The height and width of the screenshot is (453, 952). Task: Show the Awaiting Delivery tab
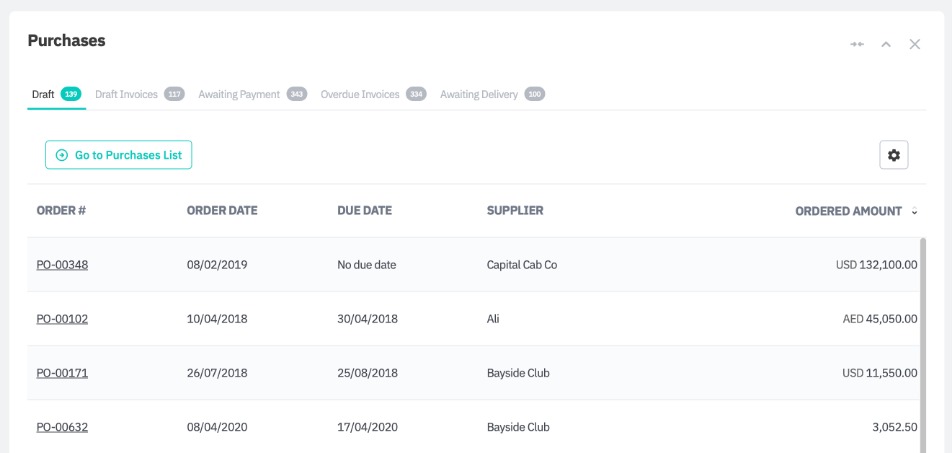click(x=479, y=94)
